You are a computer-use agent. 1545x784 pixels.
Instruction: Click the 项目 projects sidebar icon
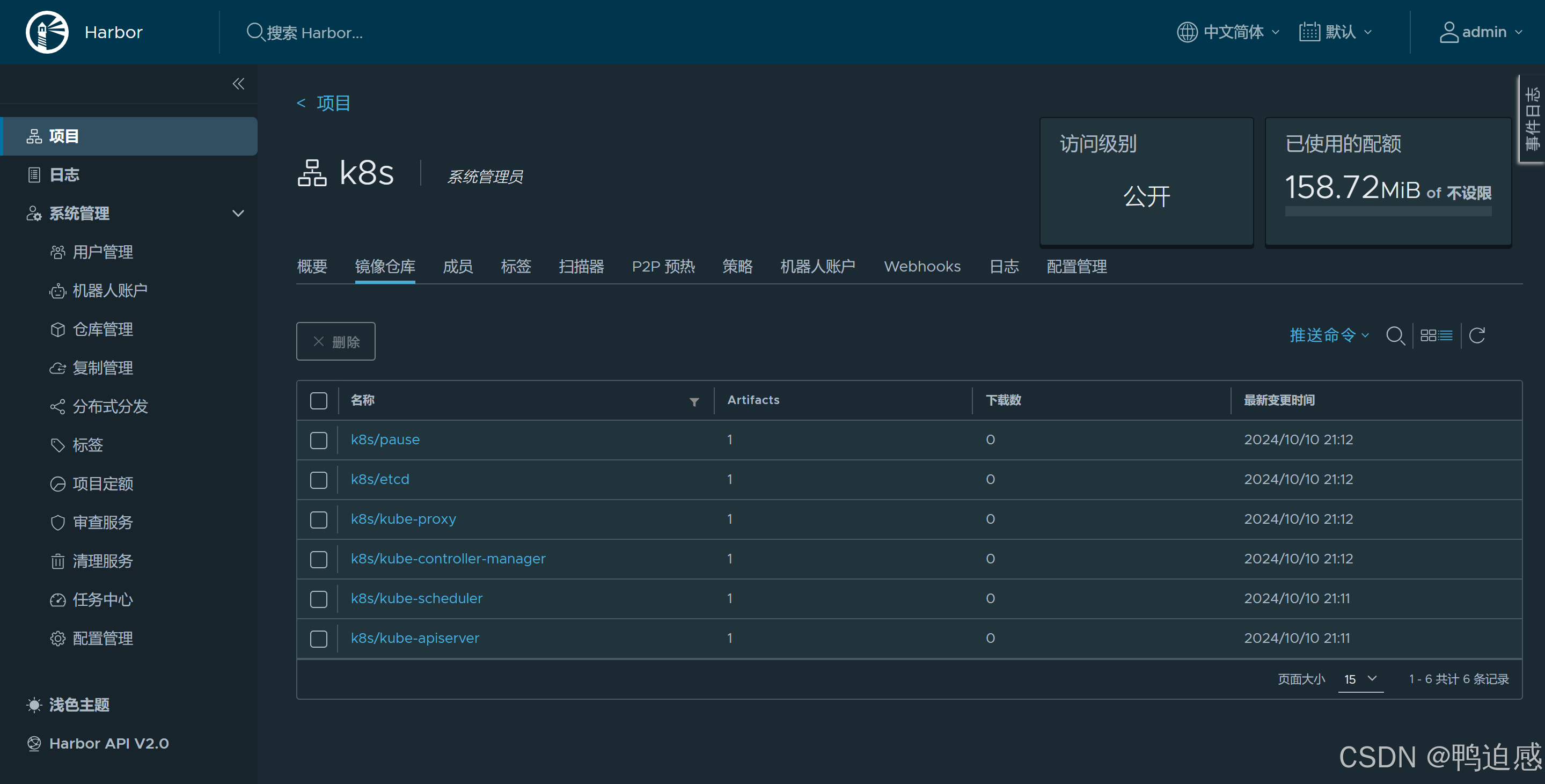point(34,136)
